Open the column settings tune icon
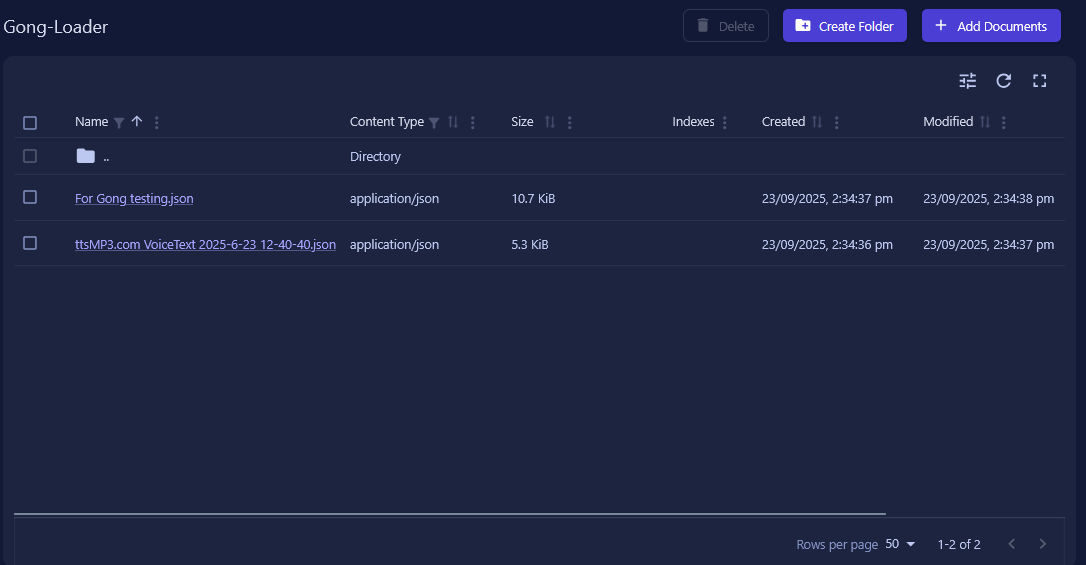This screenshot has height=565, width=1086. click(967, 81)
